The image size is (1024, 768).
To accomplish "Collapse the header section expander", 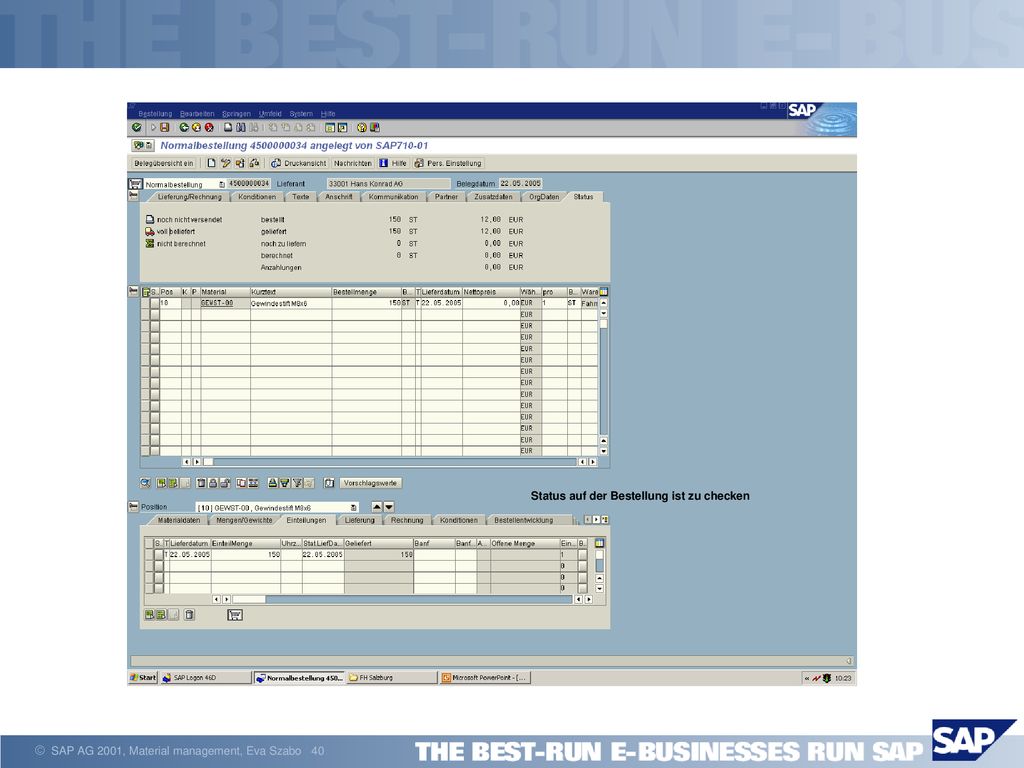I will pos(133,196).
